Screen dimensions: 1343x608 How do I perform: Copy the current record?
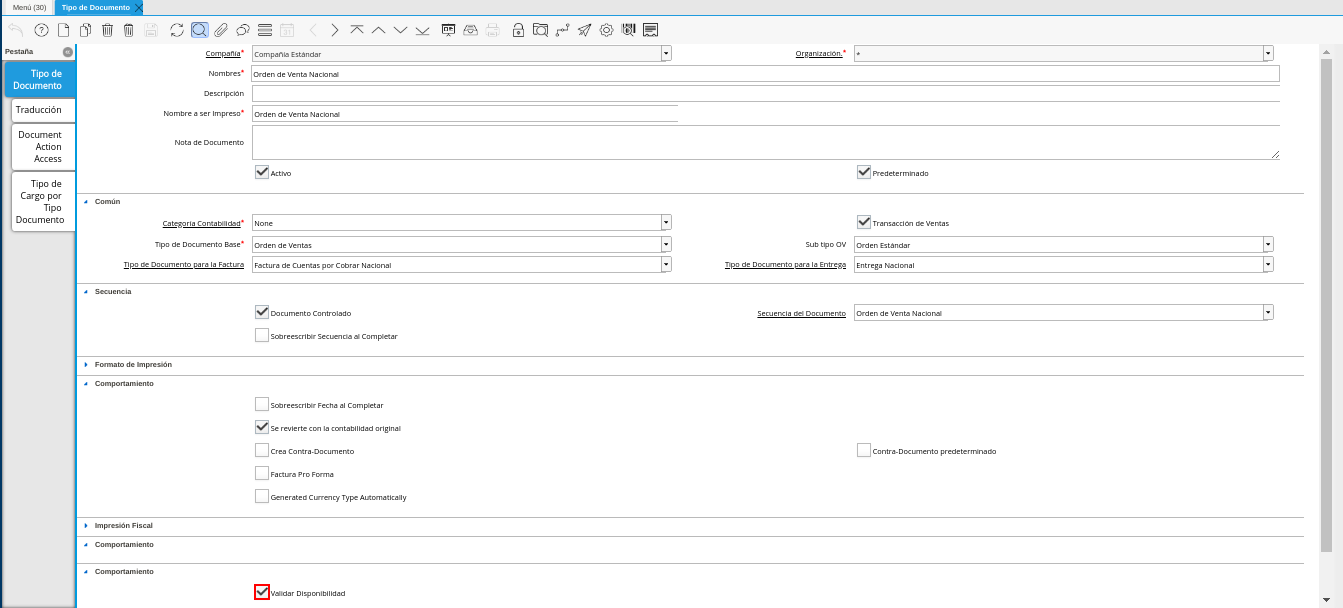click(86, 30)
